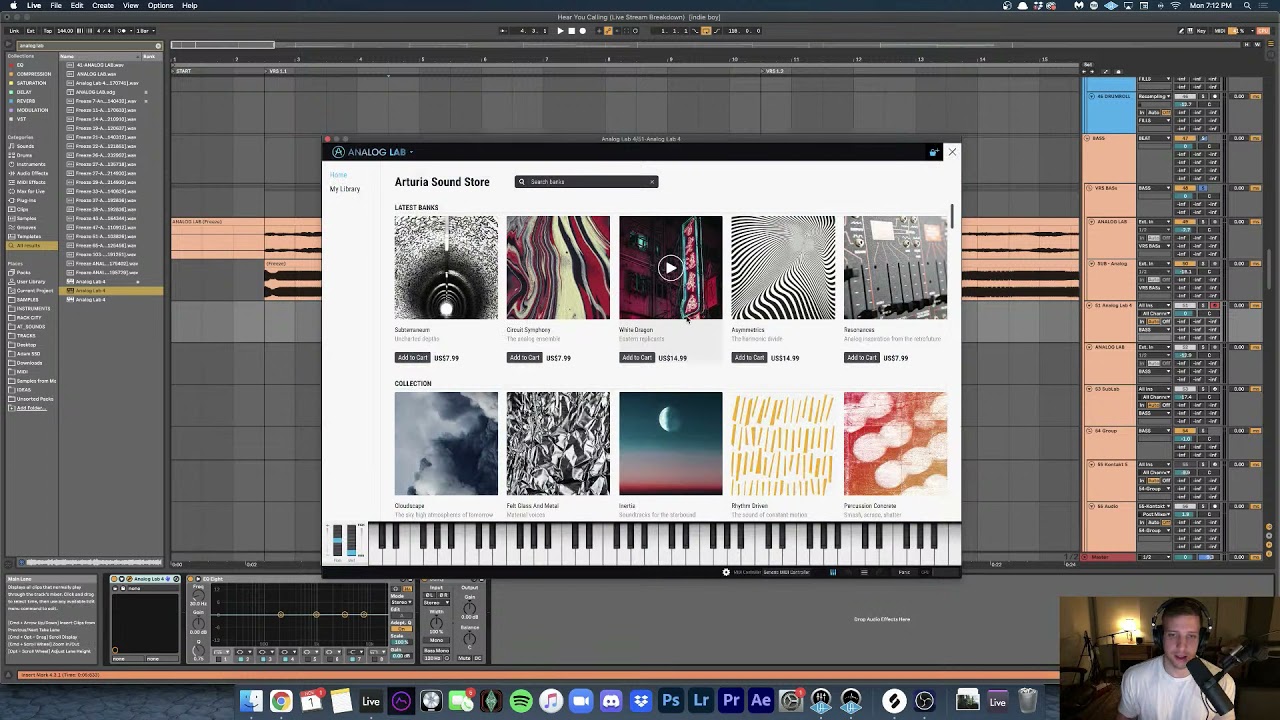Open User Library in Places
Screen dimensions: 1280x720
tap(30, 281)
